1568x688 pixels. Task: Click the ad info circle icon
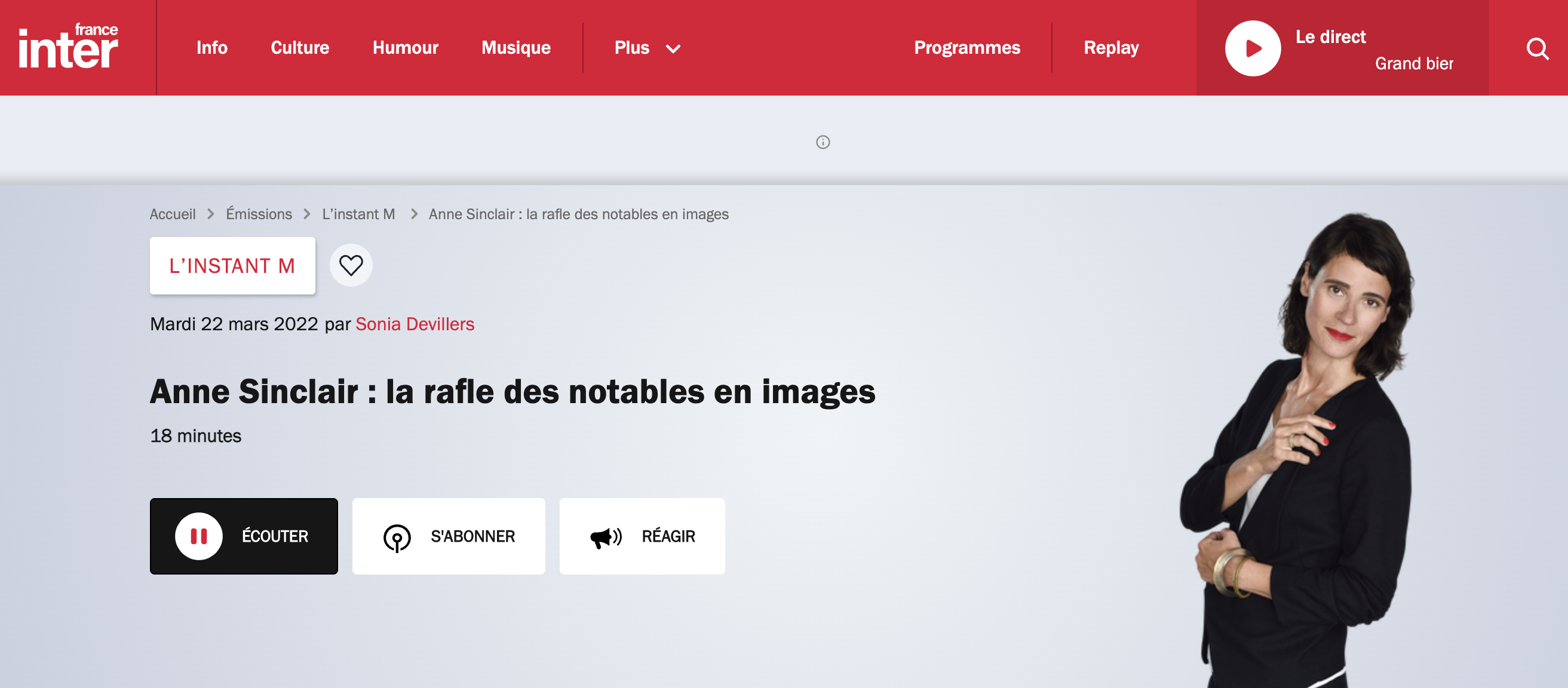point(823,142)
